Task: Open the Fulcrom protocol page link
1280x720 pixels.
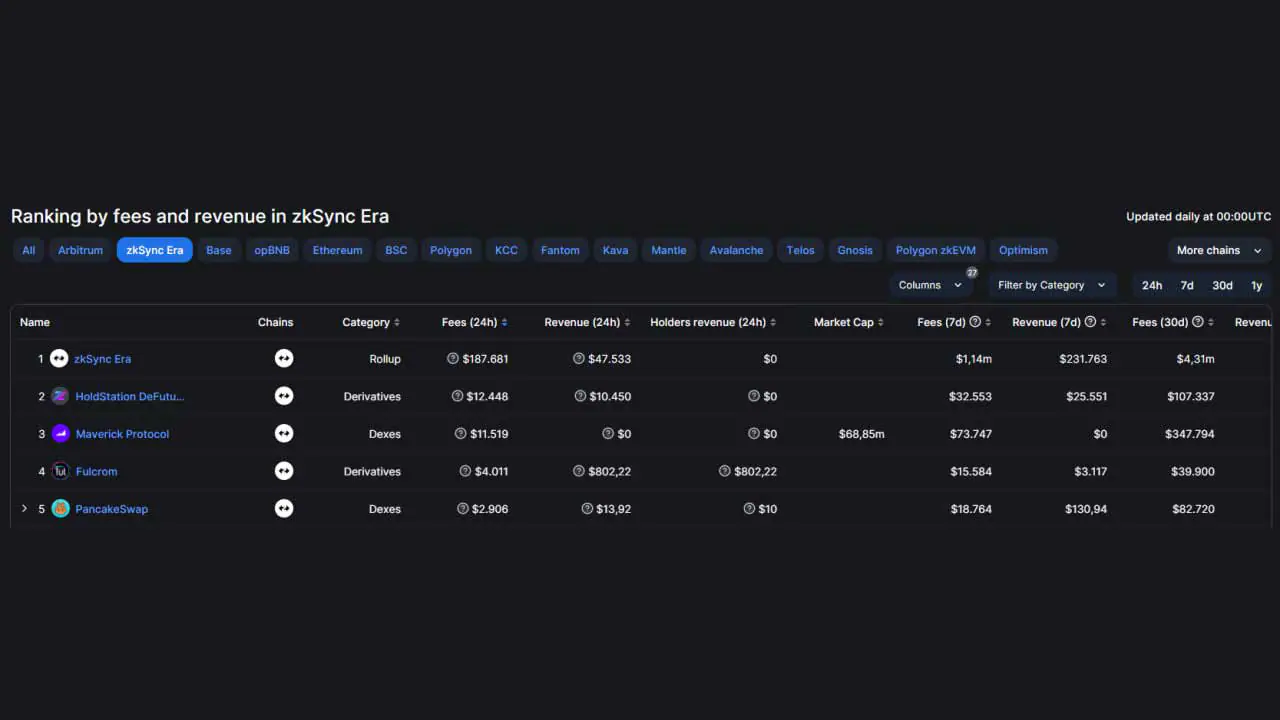Action: pyautogui.click(x=96, y=471)
